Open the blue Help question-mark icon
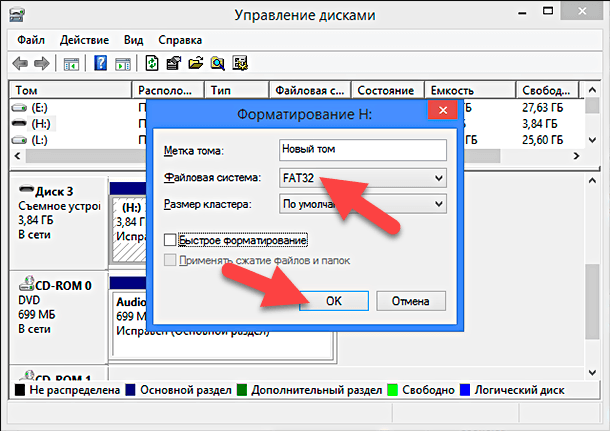 tap(101, 63)
